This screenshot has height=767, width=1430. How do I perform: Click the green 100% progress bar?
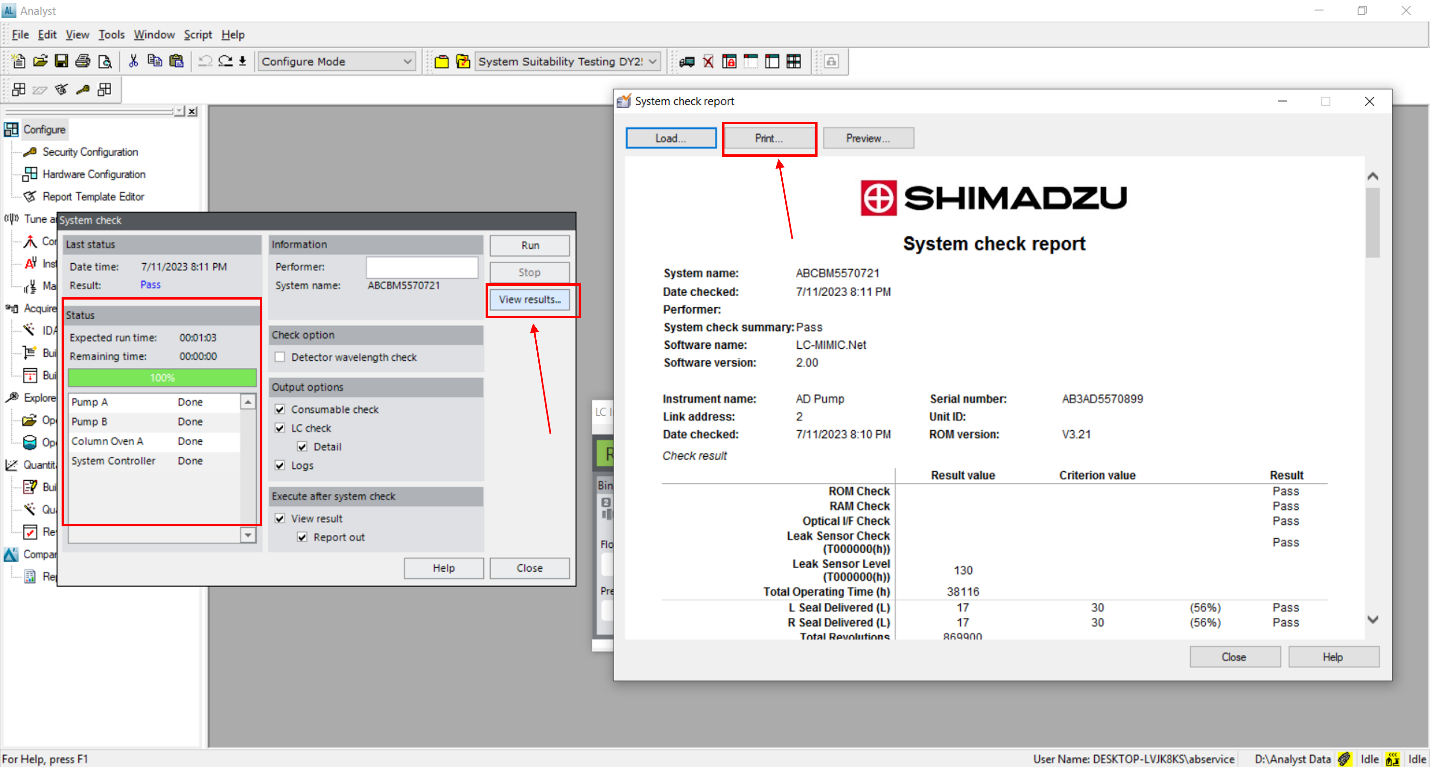point(162,376)
